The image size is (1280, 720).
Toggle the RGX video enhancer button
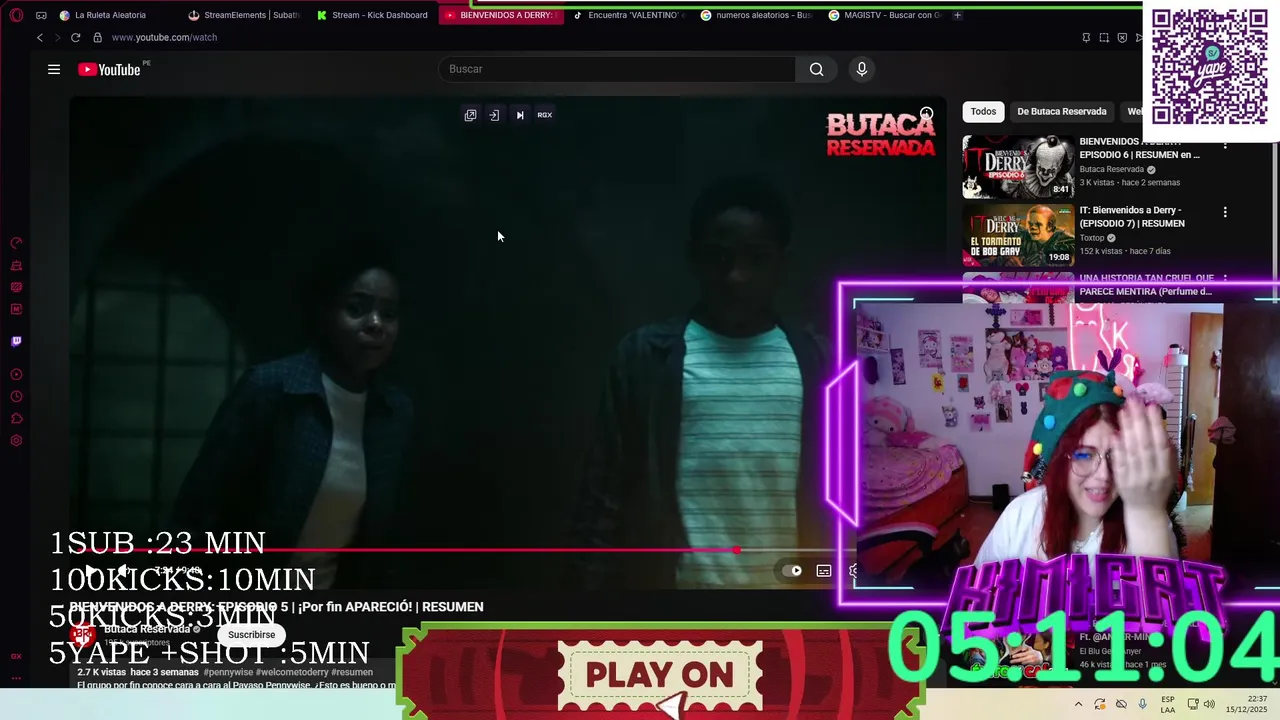point(544,115)
